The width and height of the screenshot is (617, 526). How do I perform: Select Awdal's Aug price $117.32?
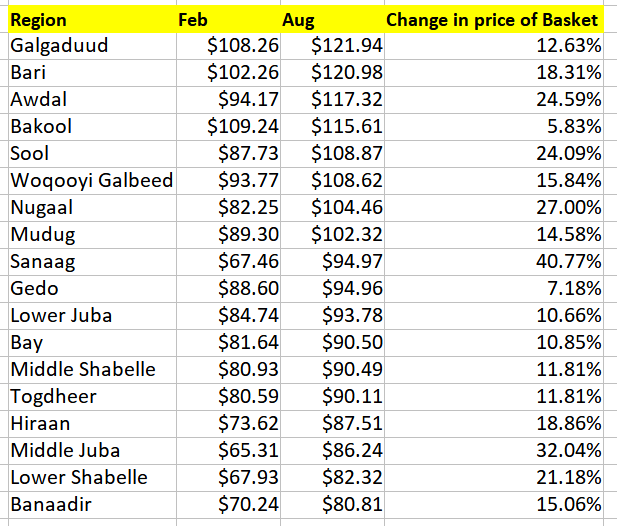pyautogui.click(x=332, y=100)
